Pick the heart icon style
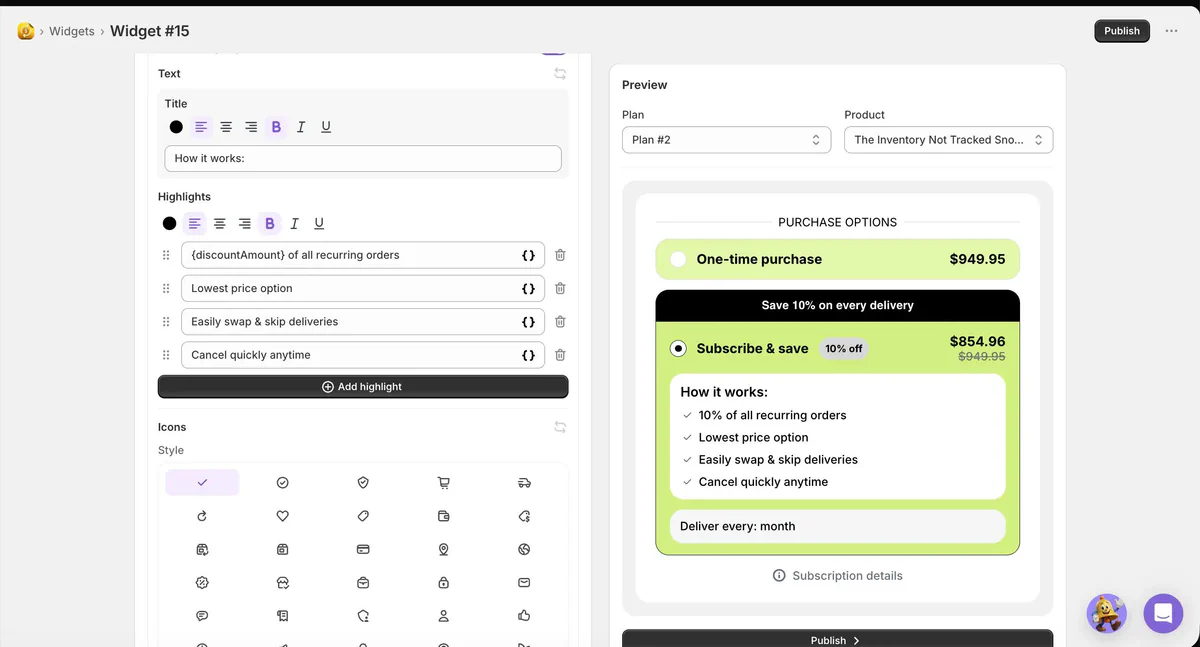The image size is (1200, 647). (x=283, y=516)
